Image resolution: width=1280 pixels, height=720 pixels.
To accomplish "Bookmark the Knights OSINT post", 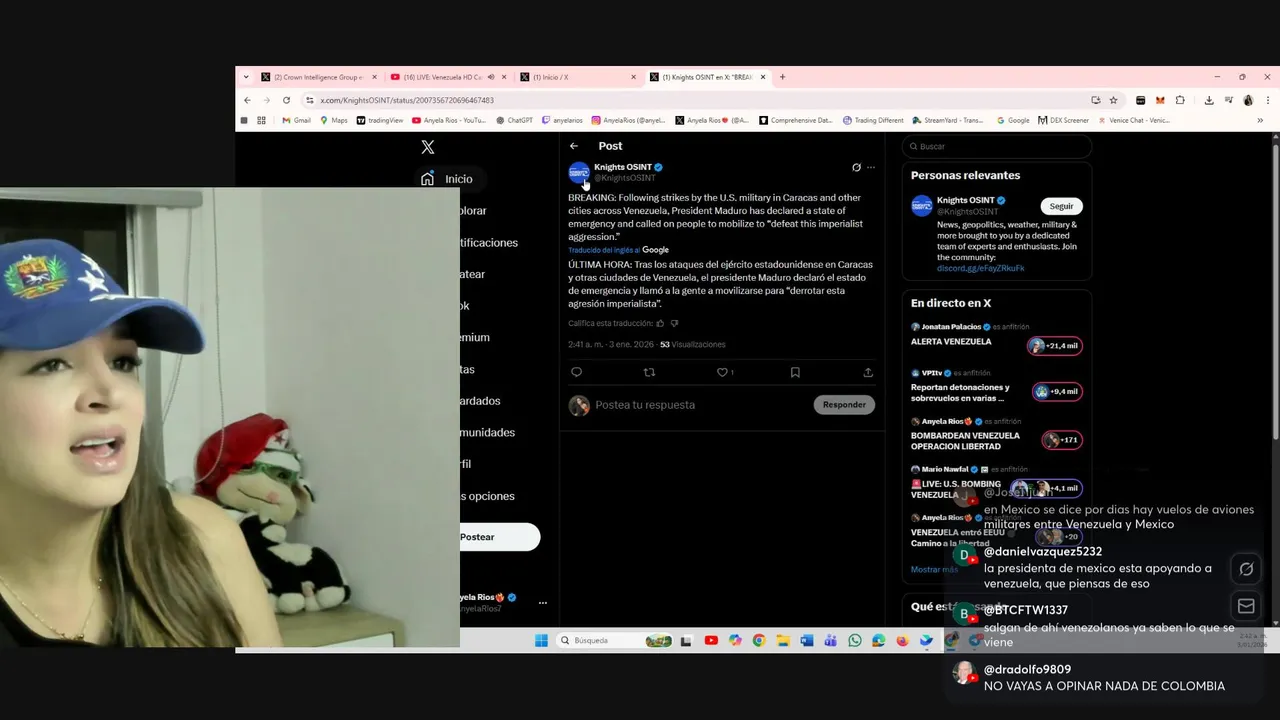I will [795, 372].
